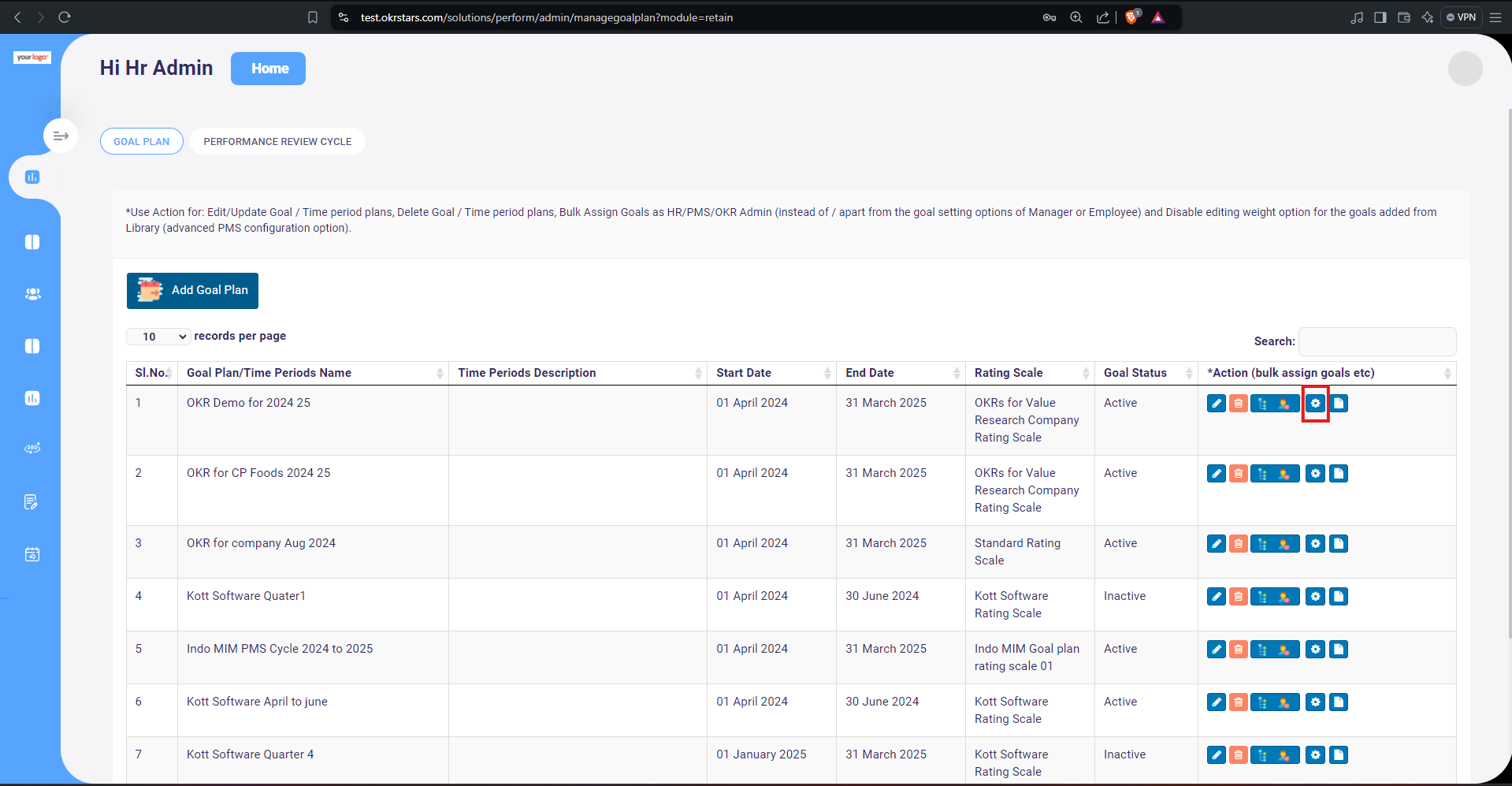Sort by Time Periods Description column

point(578,373)
